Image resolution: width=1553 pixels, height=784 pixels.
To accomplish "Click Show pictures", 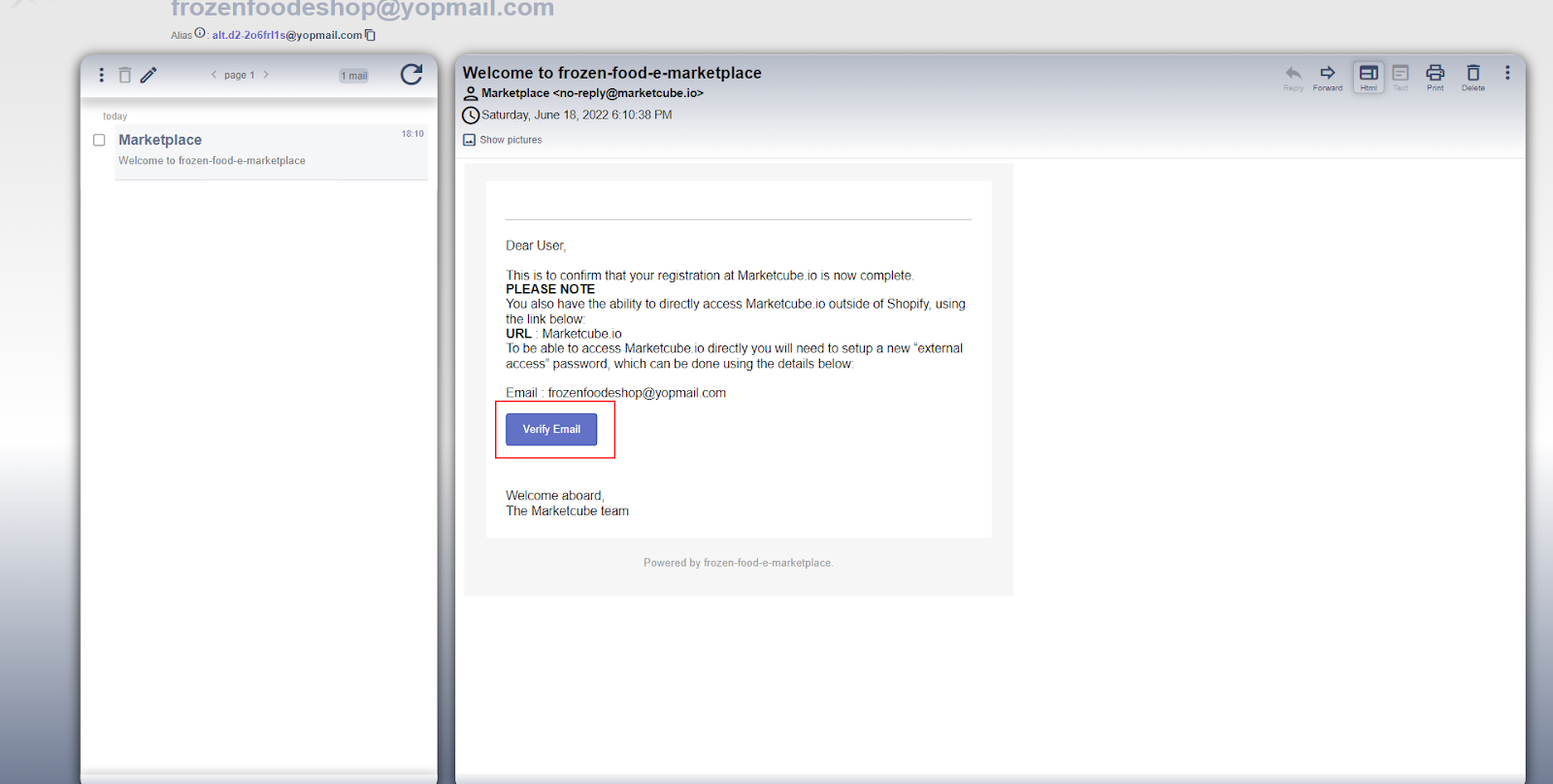I will point(502,140).
